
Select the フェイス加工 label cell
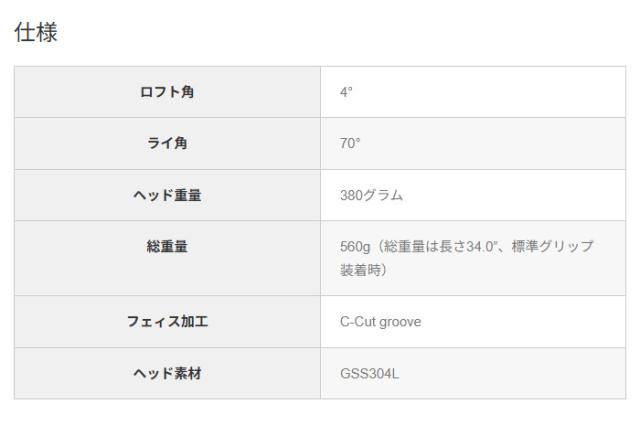point(167,322)
